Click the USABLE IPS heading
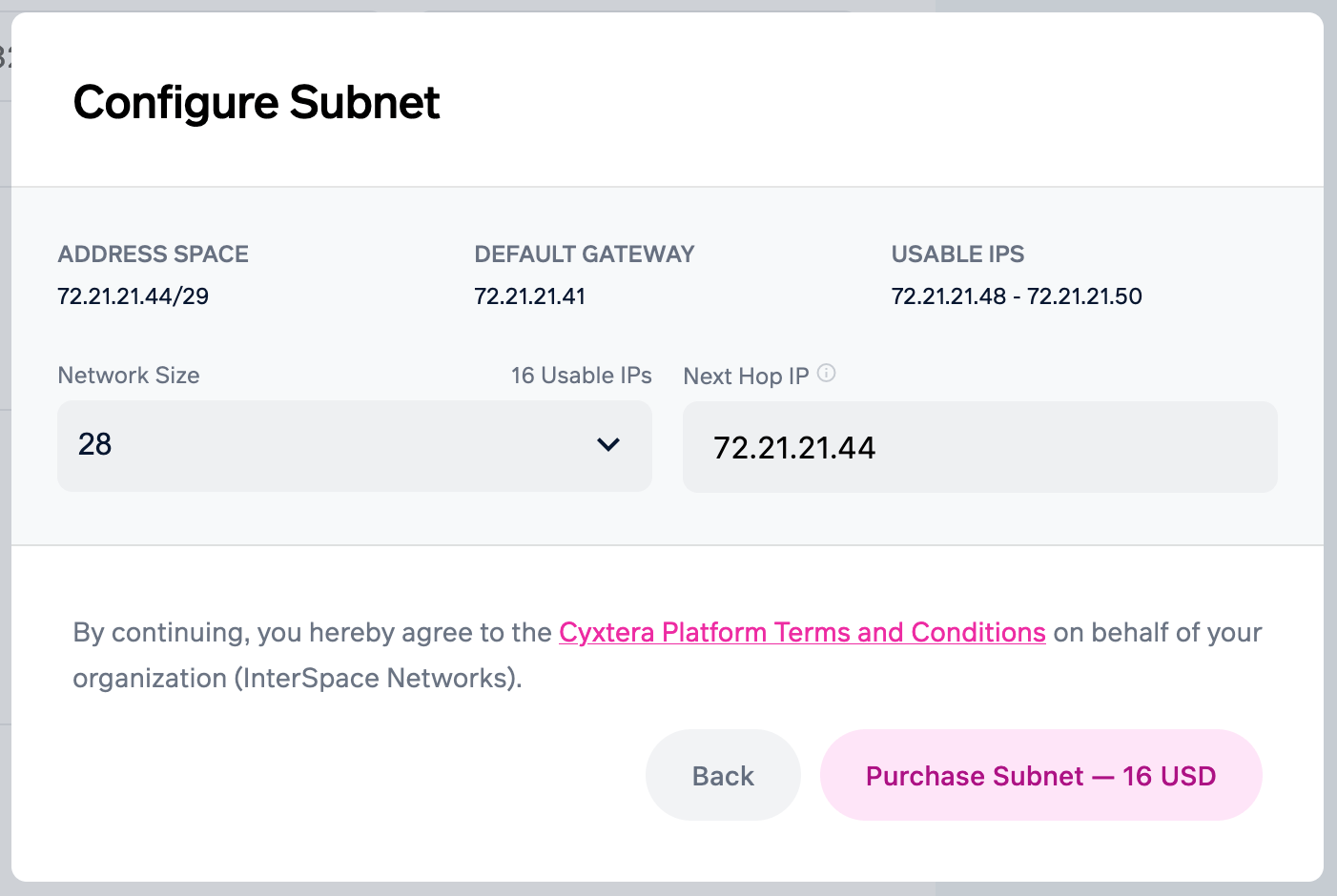This screenshot has width=1337, height=896. point(957,255)
